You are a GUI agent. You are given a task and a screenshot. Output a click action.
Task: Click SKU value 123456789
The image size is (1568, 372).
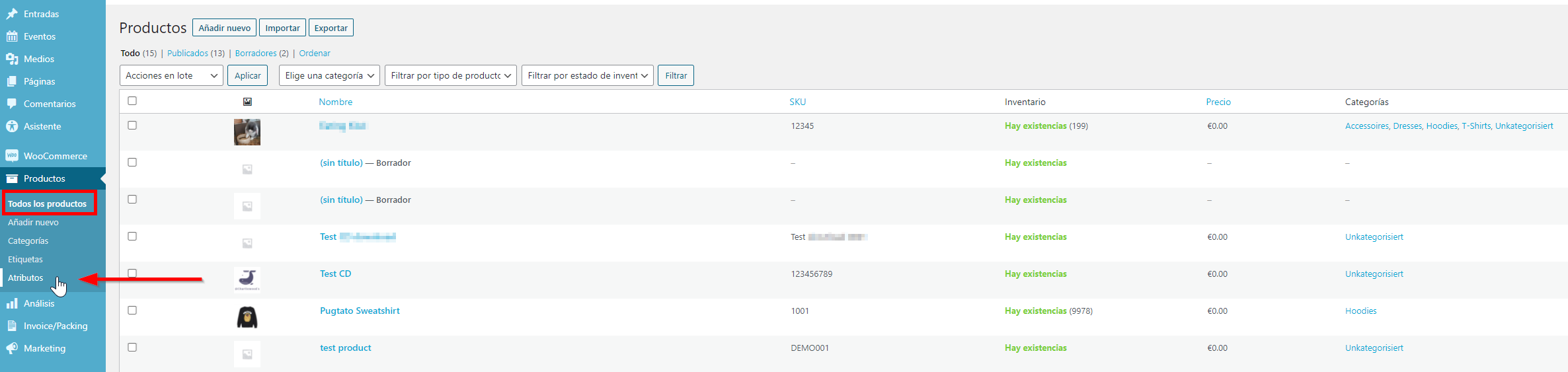(x=812, y=274)
